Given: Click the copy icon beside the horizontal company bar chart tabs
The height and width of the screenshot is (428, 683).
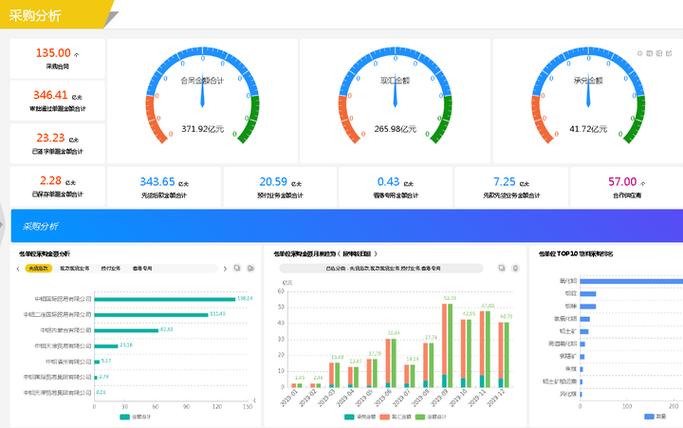Looking at the screenshot, I should (x=237, y=268).
